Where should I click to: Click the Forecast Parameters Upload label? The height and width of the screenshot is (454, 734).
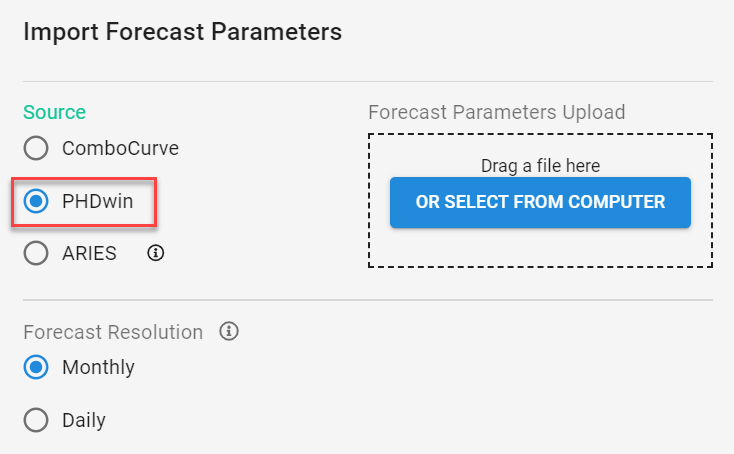point(496,112)
